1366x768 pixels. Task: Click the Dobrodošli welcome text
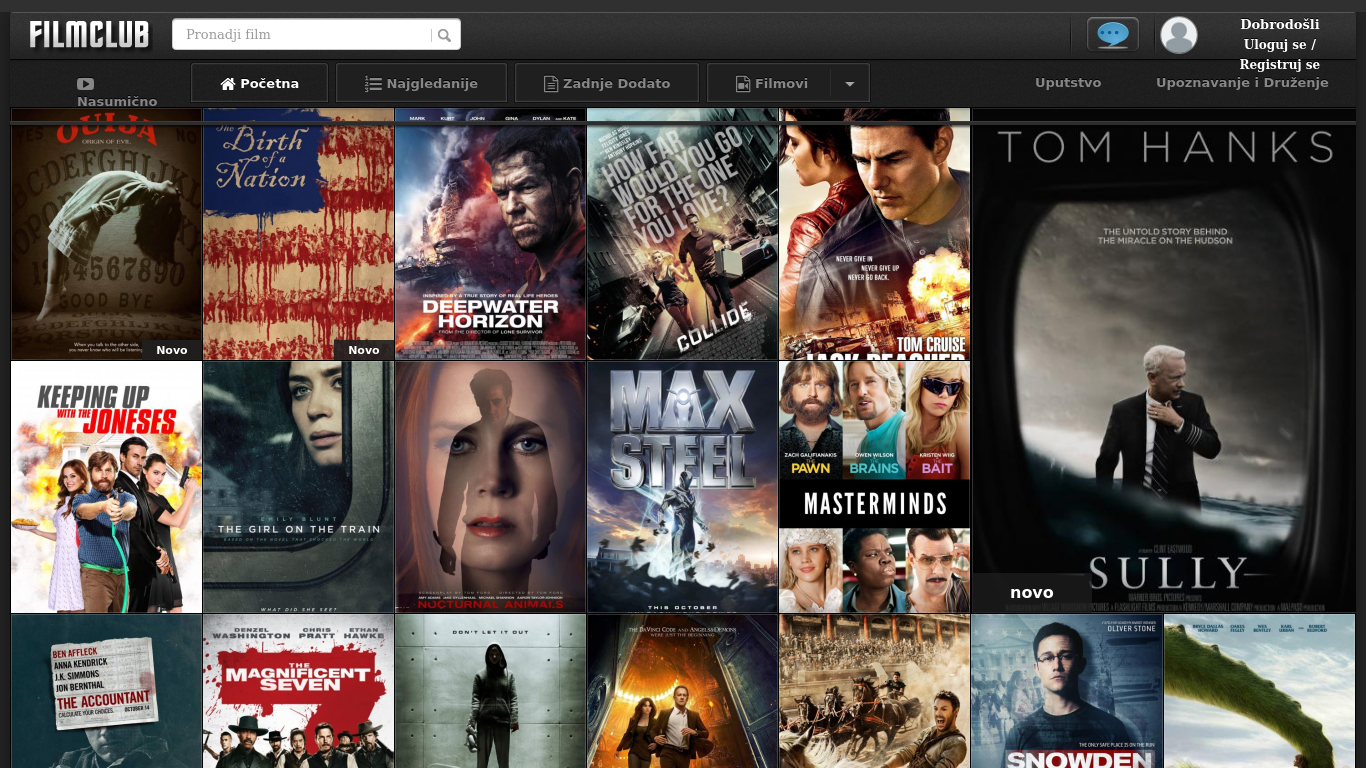click(x=1280, y=24)
